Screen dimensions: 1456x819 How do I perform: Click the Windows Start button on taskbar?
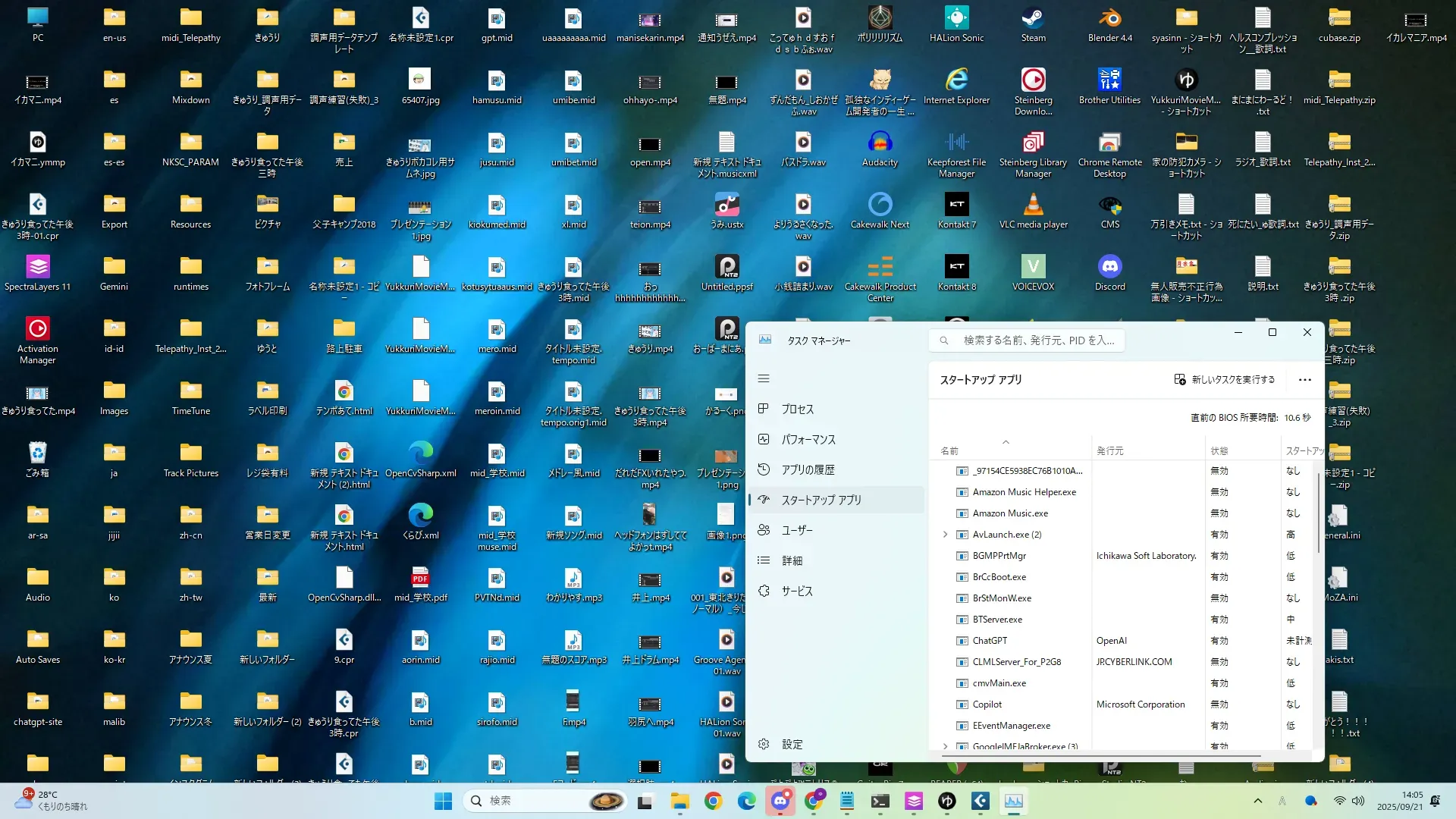click(443, 801)
